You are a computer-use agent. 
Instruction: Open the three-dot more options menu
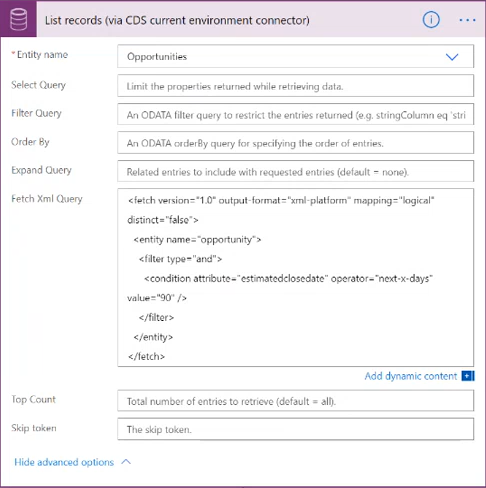coord(467,20)
